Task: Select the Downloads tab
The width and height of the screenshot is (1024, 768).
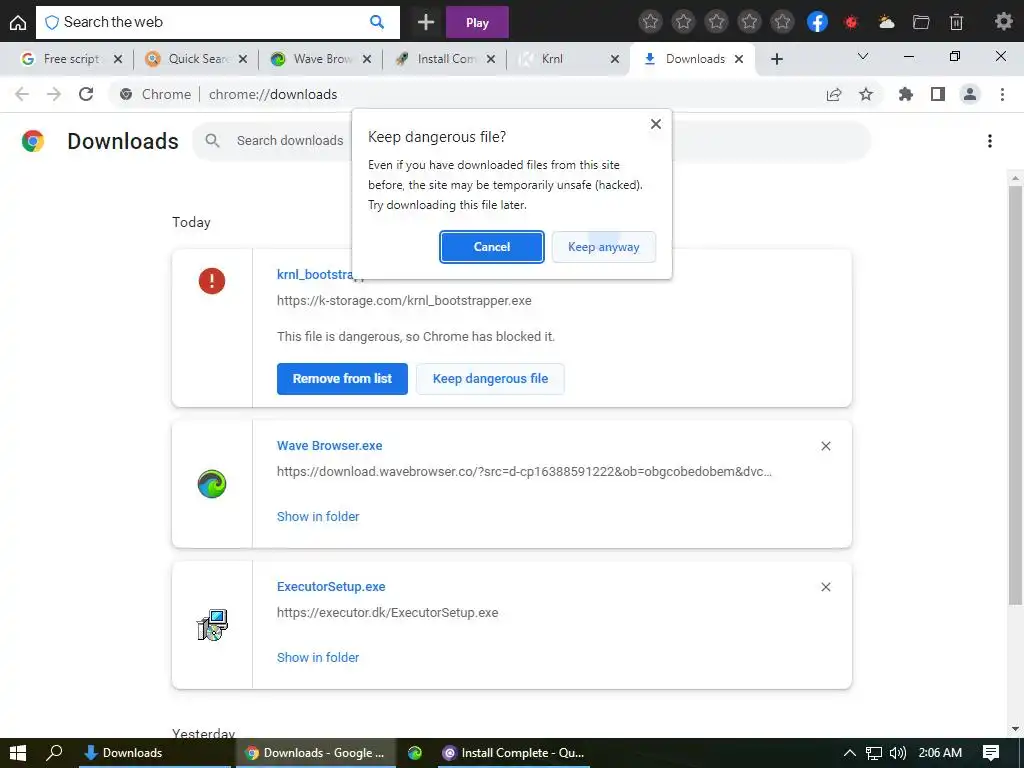Action: pyautogui.click(x=694, y=59)
